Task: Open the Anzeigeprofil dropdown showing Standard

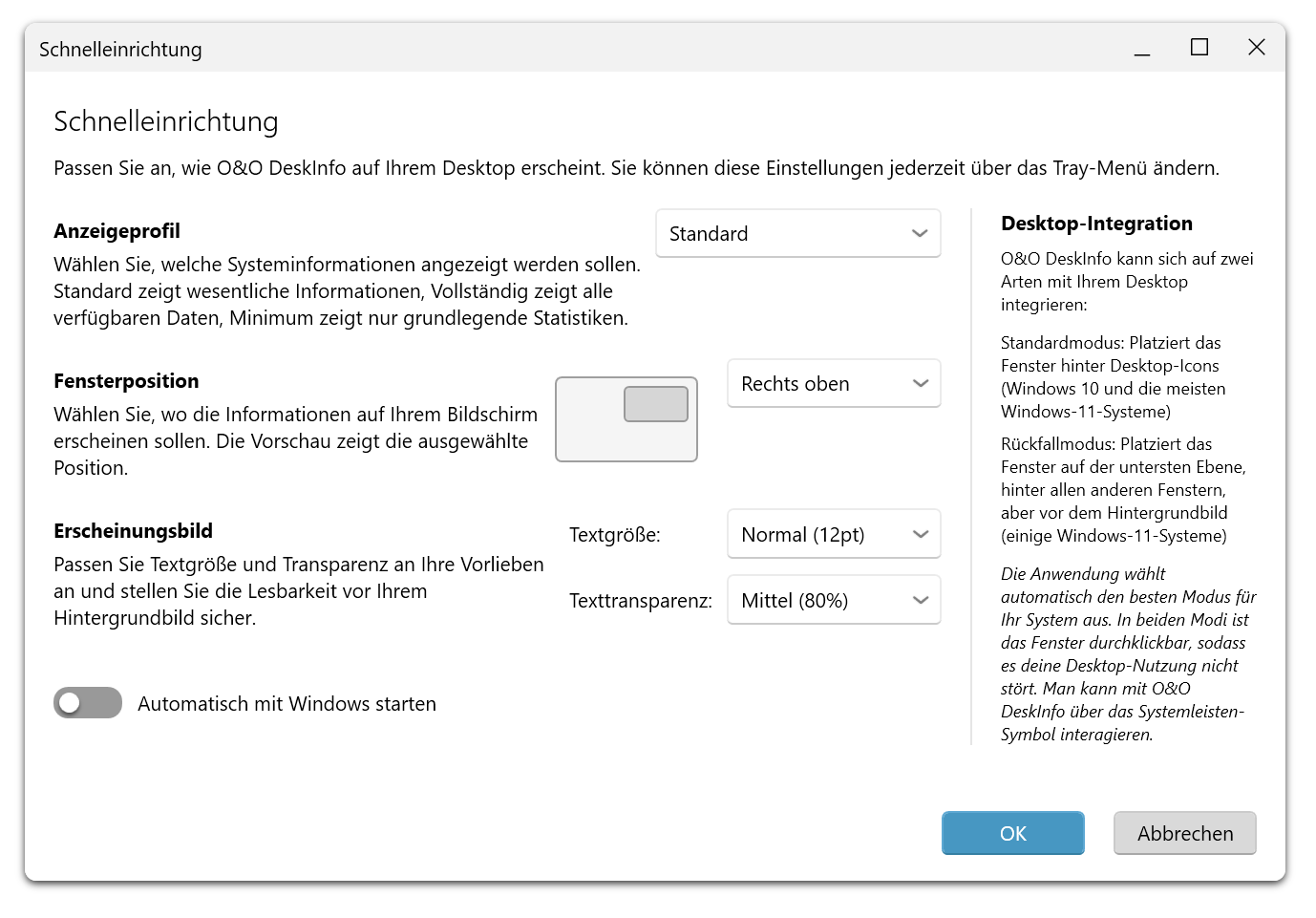Action: [x=797, y=234]
